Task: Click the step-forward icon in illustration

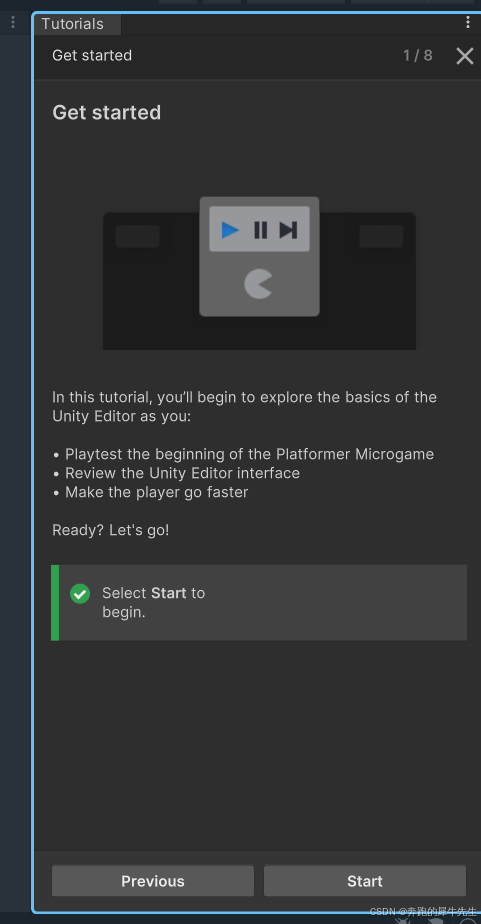Action: tap(288, 230)
